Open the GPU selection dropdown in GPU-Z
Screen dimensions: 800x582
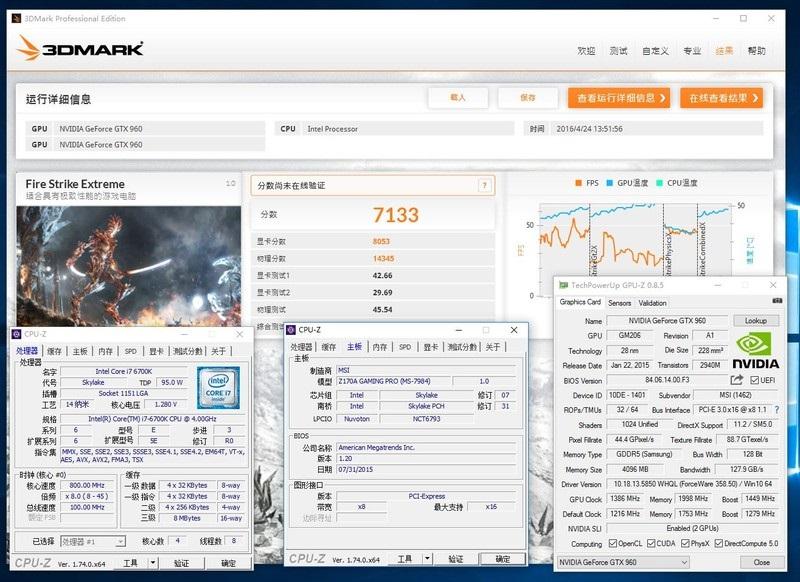623,562
